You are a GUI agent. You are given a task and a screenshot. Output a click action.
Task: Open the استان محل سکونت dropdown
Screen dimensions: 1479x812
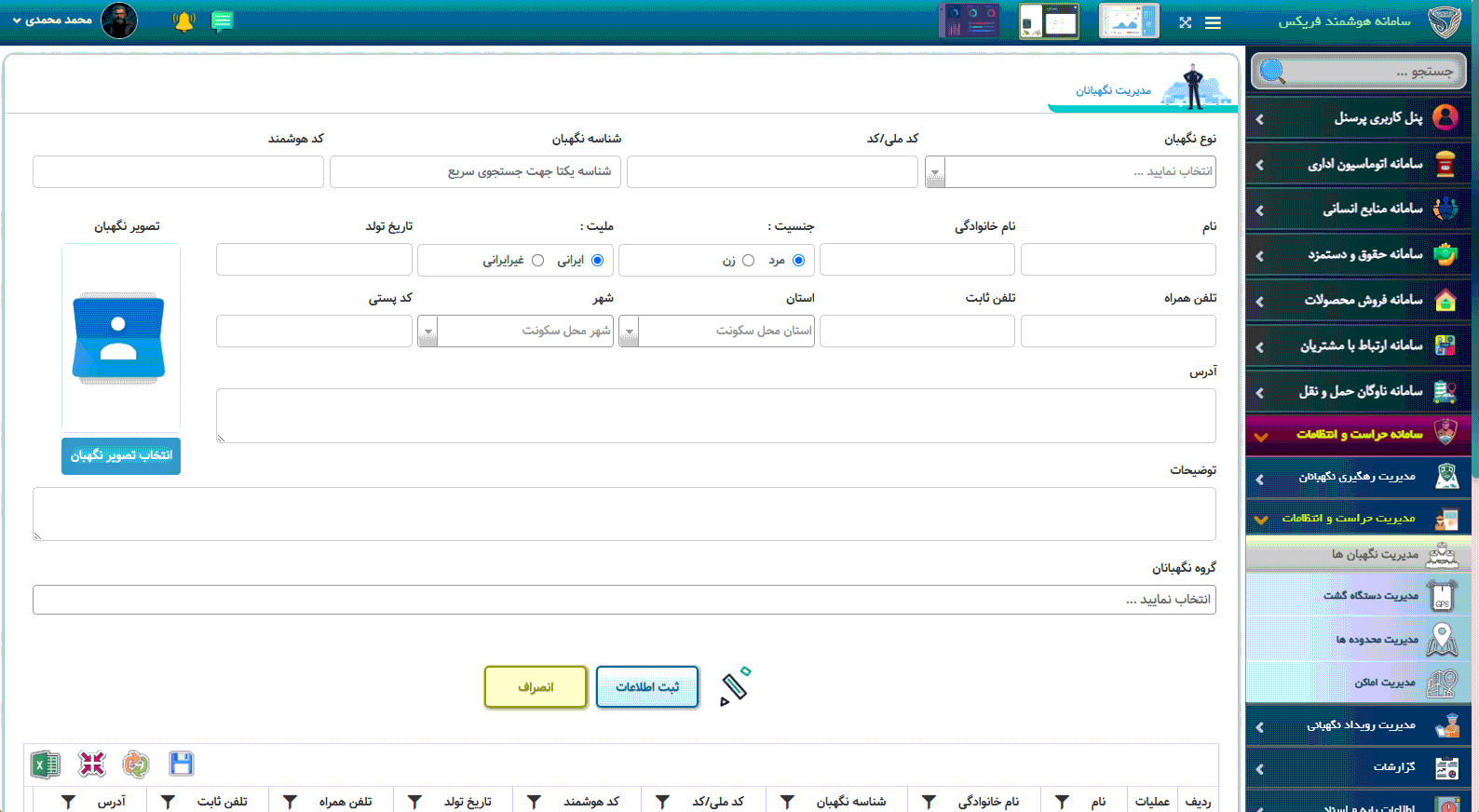[x=630, y=332]
